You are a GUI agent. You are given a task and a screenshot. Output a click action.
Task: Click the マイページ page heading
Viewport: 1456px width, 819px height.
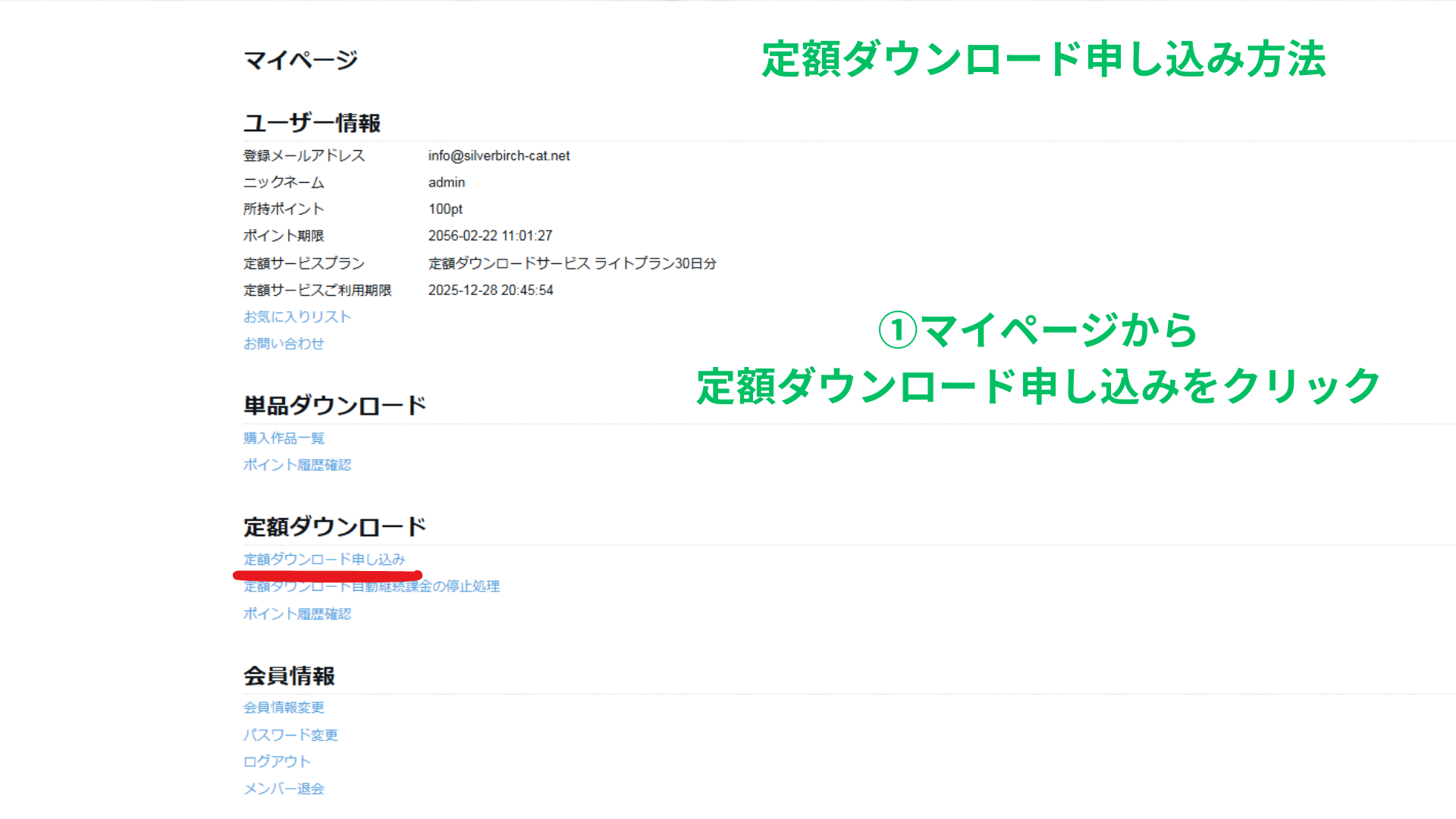pos(300,60)
